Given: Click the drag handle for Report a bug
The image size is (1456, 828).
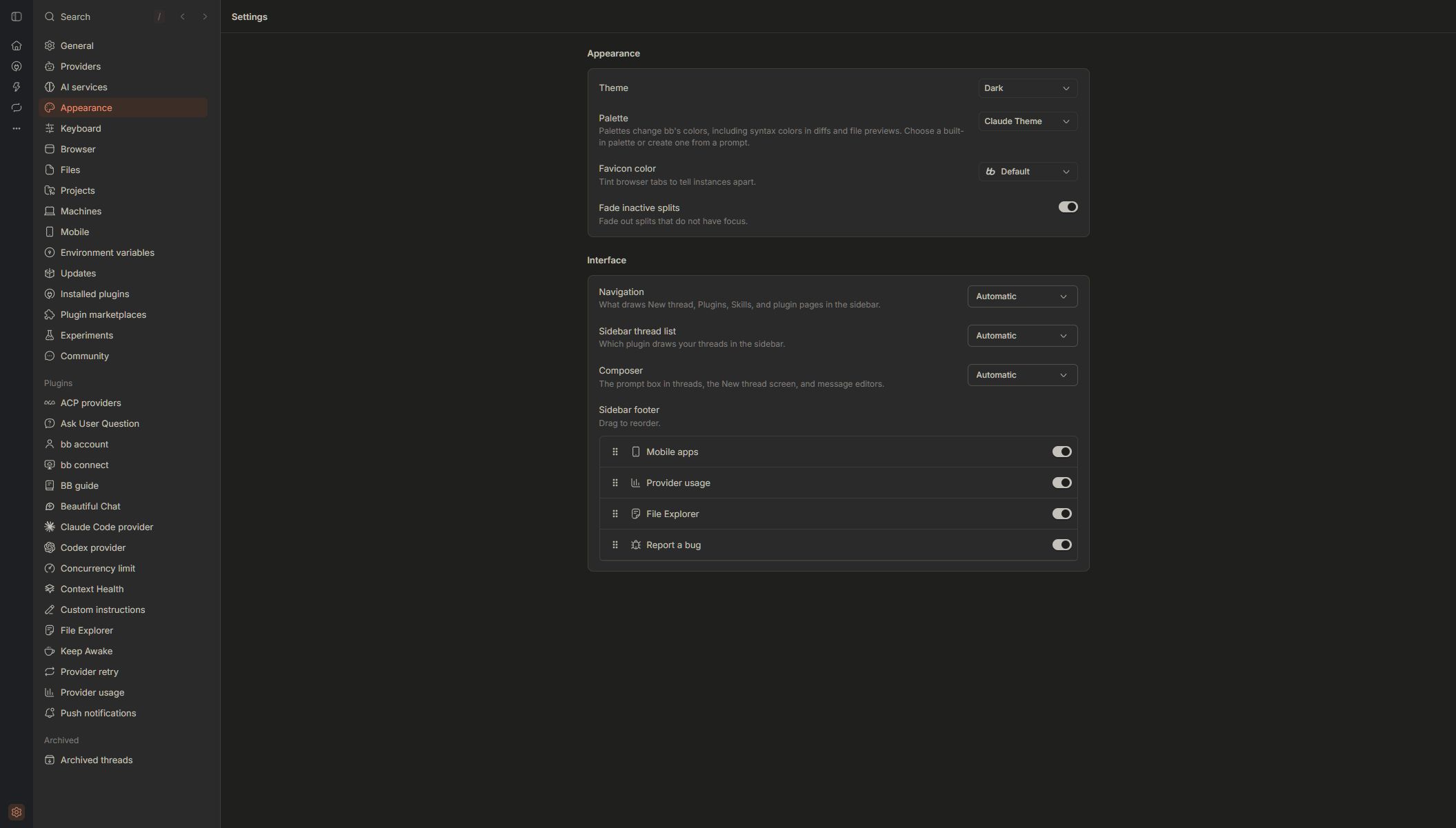Looking at the screenshot, I should click(615, 545).
